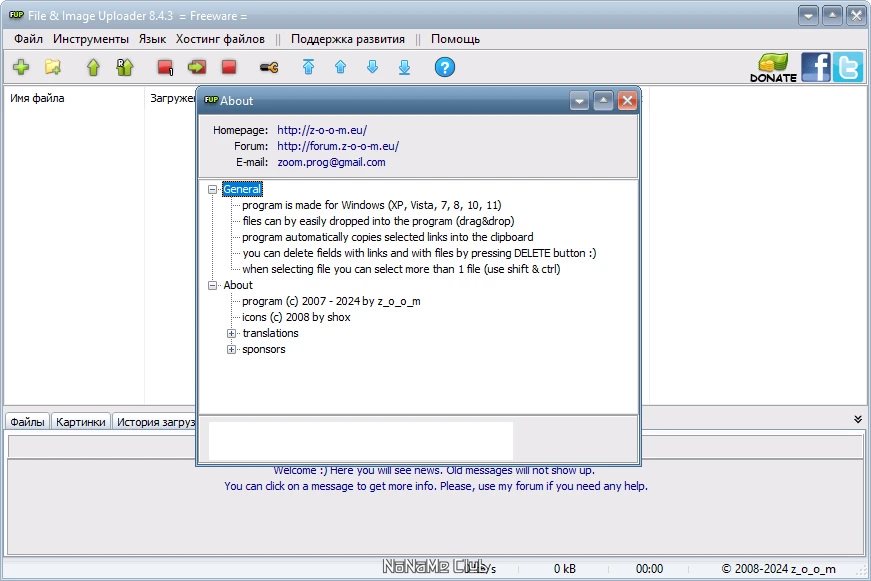Click the blue move to top arrow
Viewport: 871px width, 581px height.
tap(308, 67)
